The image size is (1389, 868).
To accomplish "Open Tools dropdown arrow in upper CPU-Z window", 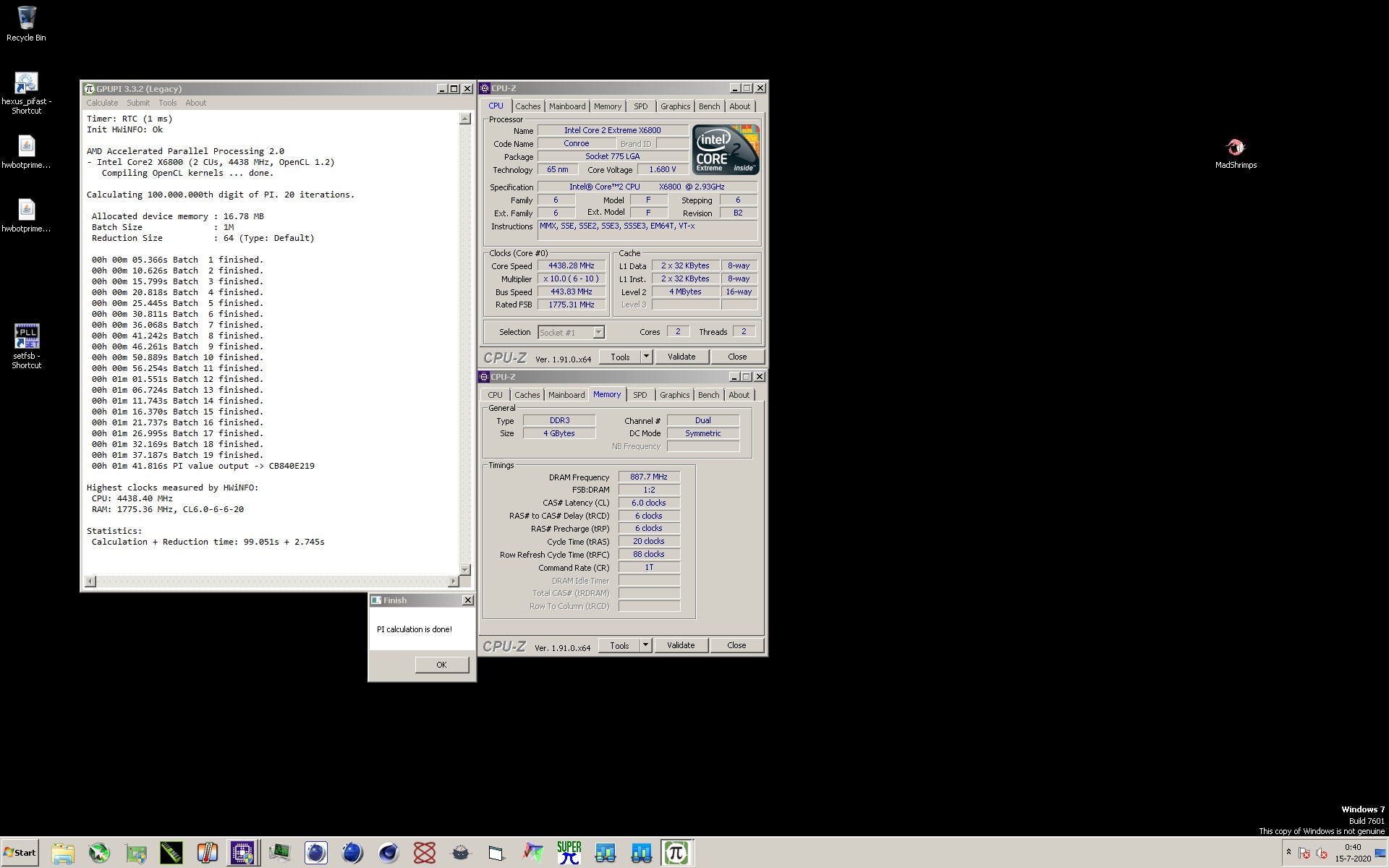I will point(646,357).
